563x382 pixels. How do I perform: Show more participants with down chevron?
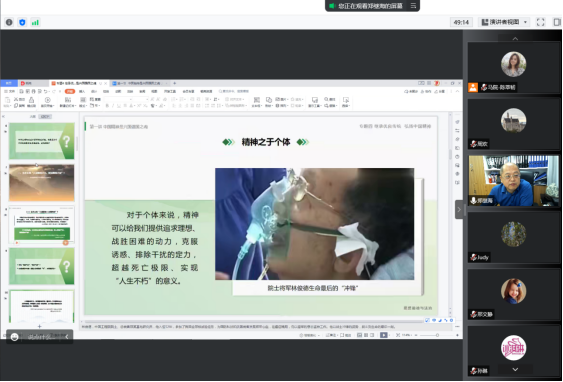click(515, 369)
